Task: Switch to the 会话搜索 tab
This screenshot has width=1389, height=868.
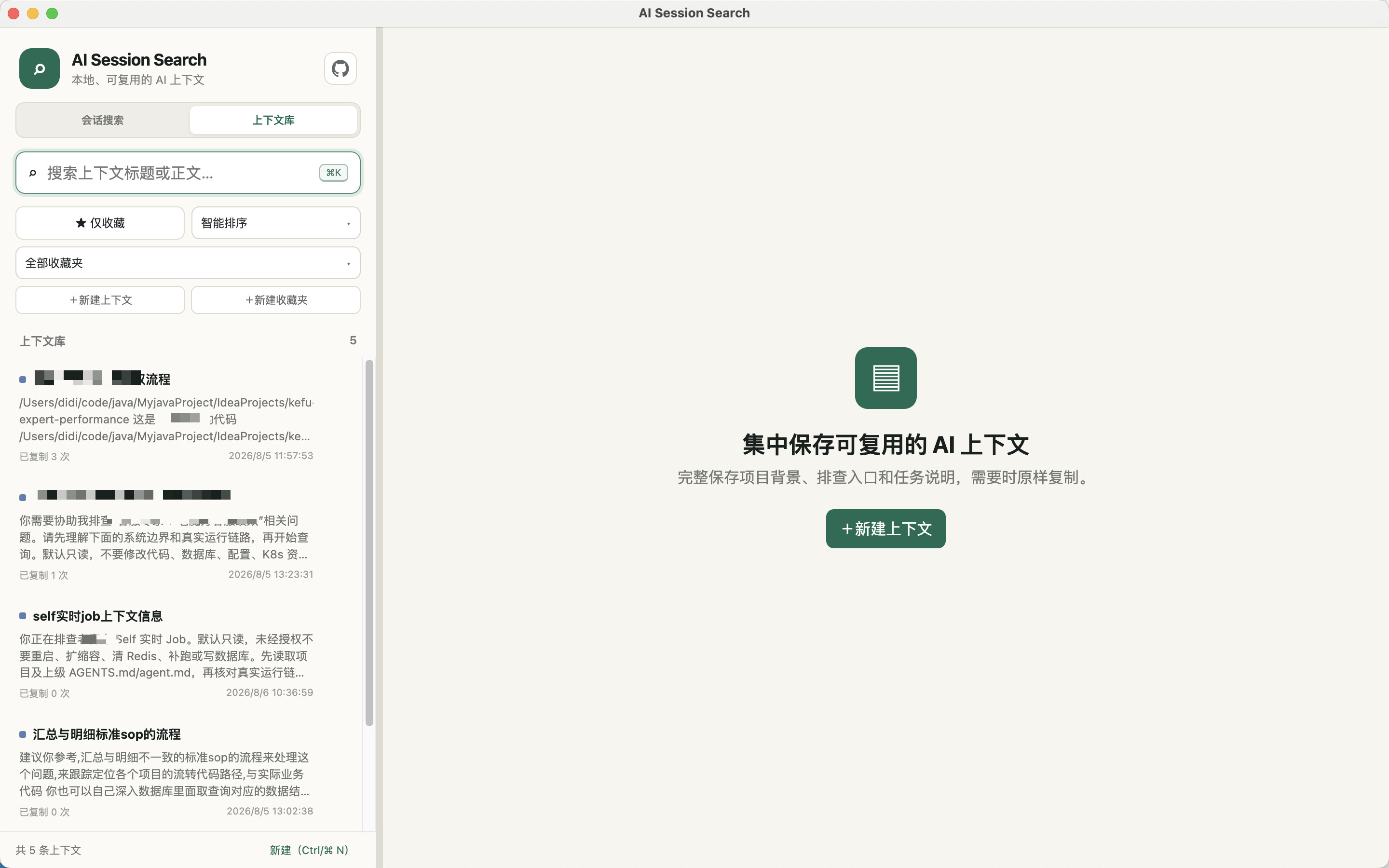Action: coord(103,120)
